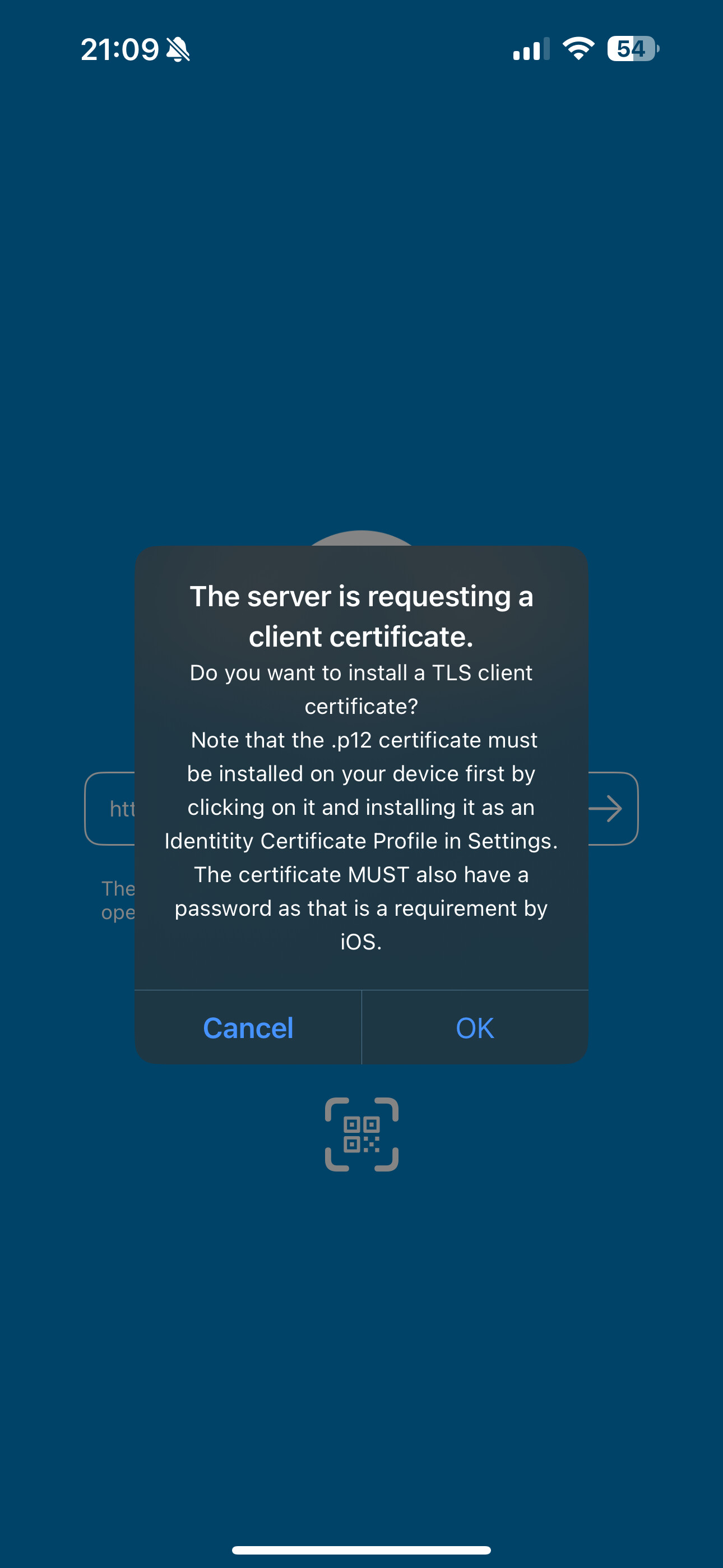This screenshot has height=1568, width=723.
Task: Tap the TLS client certificate question text
Action: pos(361,689)
